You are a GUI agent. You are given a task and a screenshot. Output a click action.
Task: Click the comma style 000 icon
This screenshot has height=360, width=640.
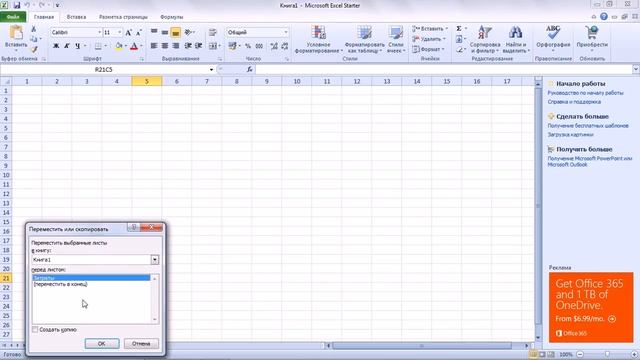259,46
